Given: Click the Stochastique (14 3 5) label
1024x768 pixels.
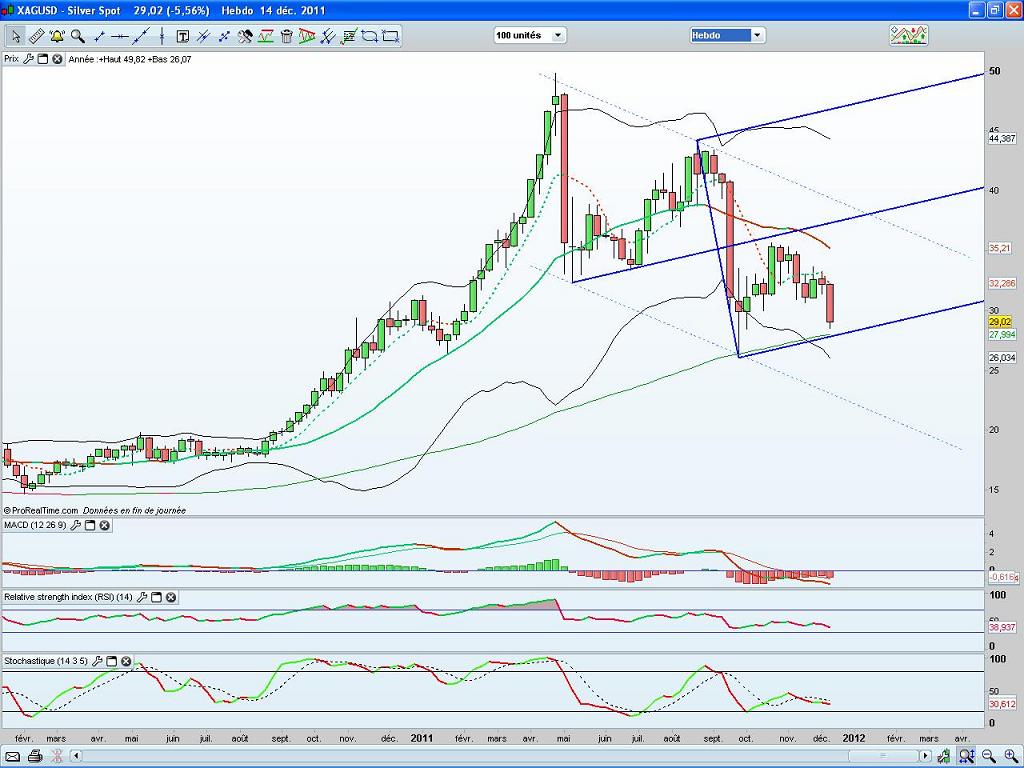Looking at the screenshot, I should click(46, 661).
